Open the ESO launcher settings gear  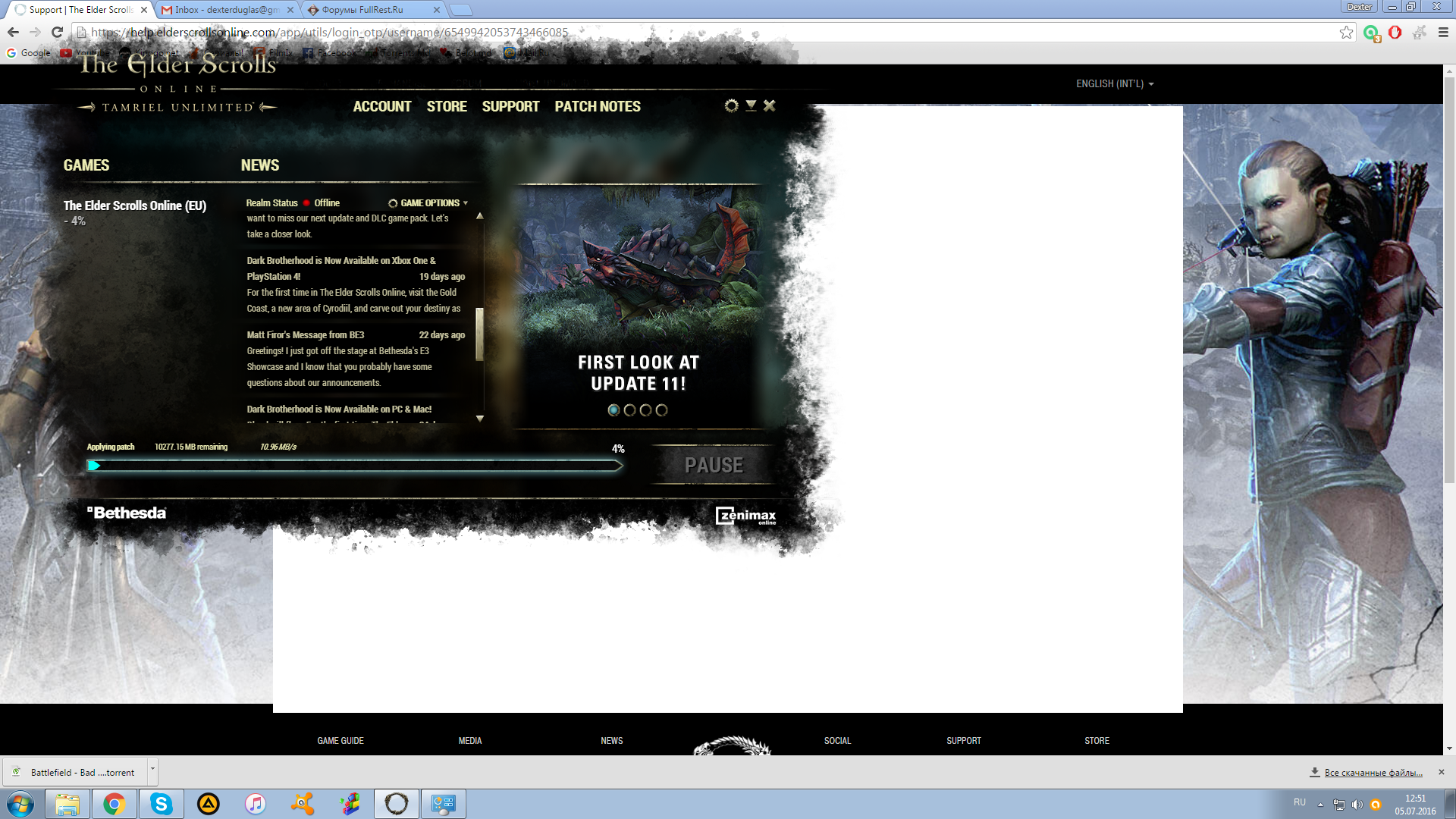point(731,105)
